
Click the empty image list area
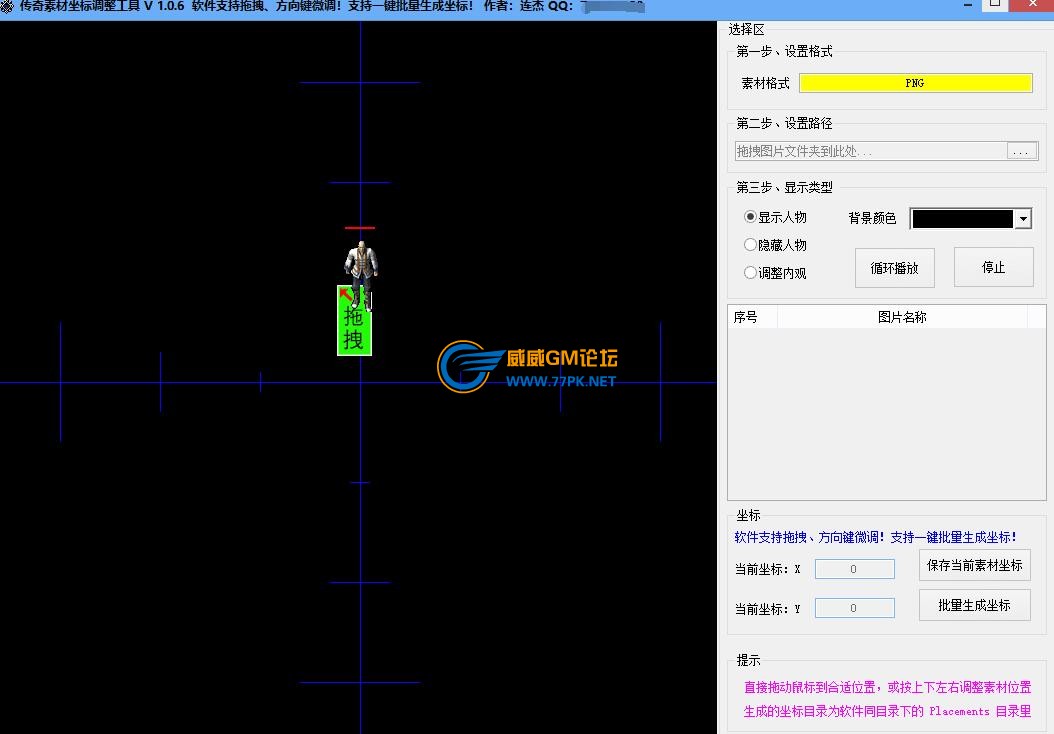point(887,413)
